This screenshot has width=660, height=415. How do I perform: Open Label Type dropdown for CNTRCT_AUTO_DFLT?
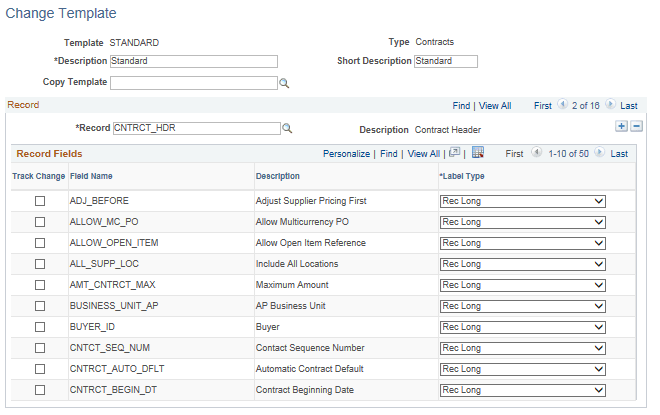tap(523, 369)
